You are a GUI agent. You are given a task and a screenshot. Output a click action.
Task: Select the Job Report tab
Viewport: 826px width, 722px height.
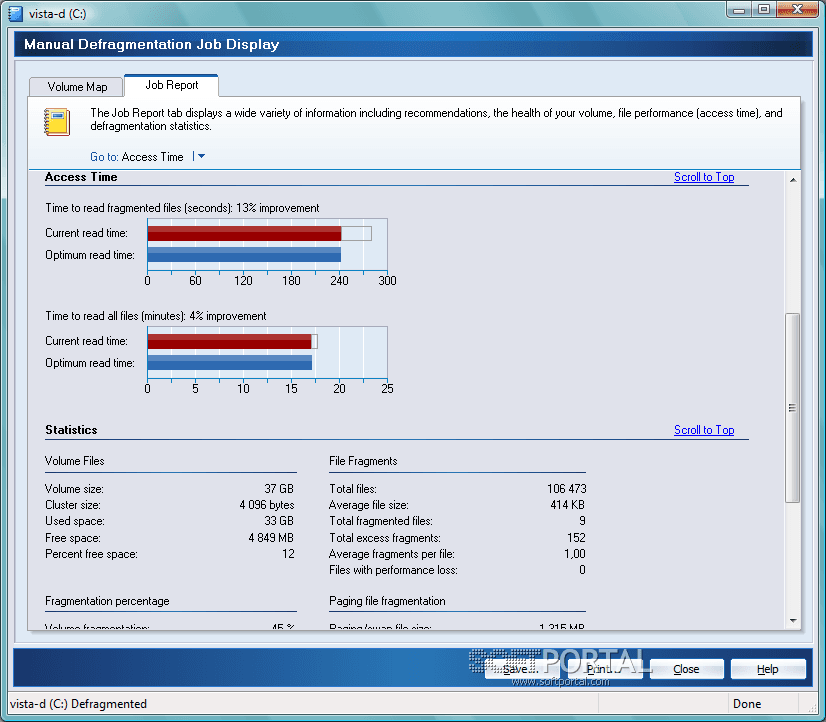click(x=171, y=85)
